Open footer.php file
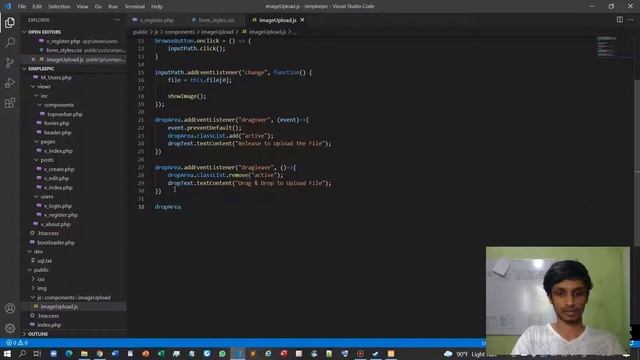This screenshot has height=360, width=640. point(56,123)
